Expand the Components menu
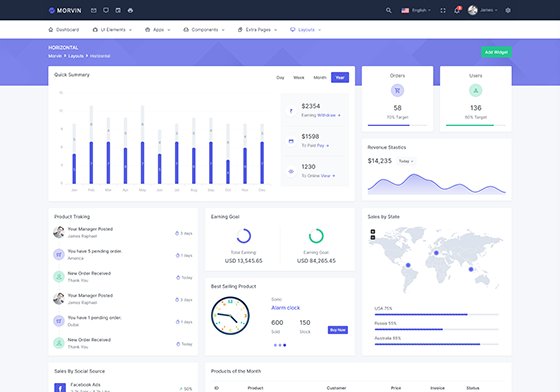The image size is (560, 392). [x=204, y=30]
